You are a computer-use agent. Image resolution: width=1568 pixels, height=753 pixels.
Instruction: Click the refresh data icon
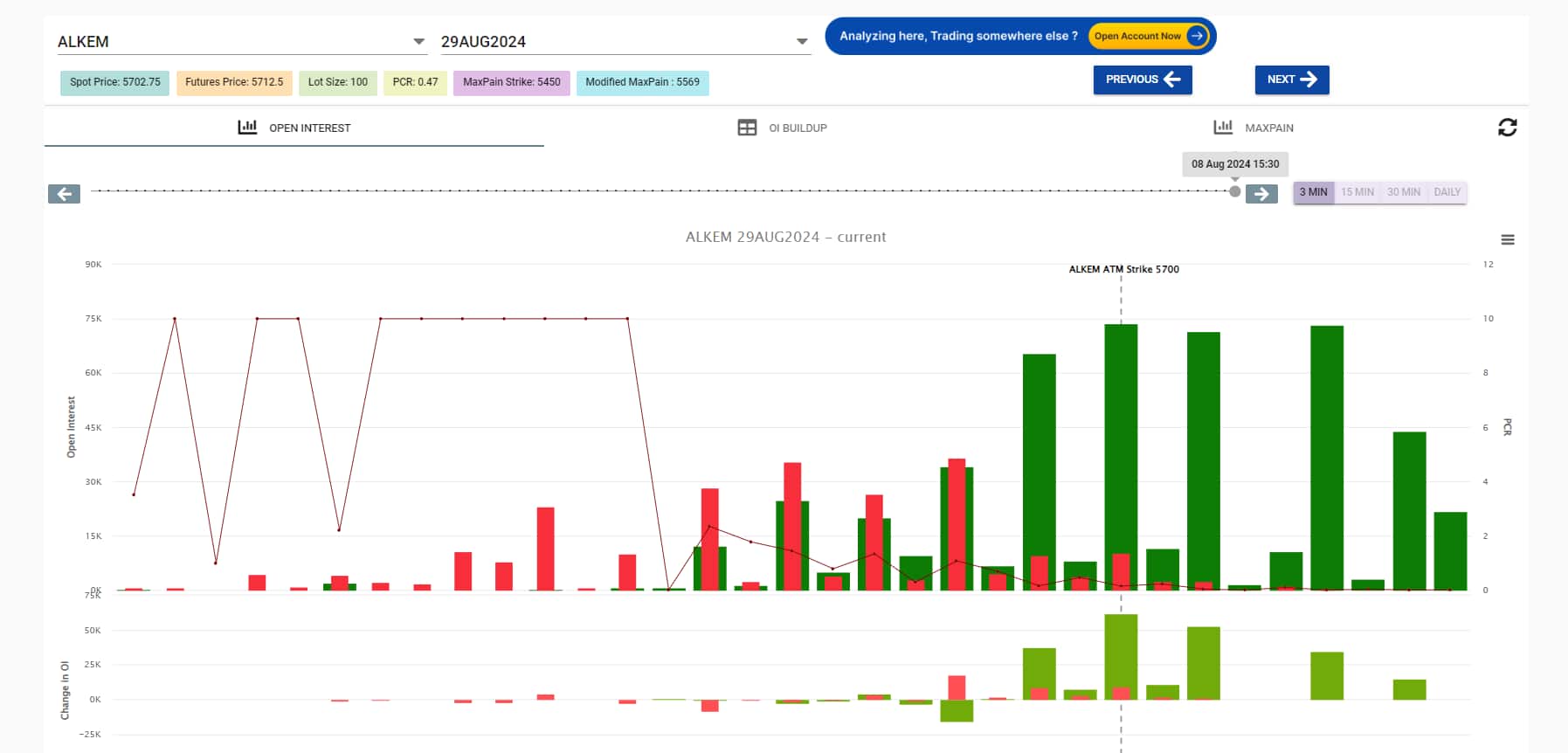[x=1507, y=128]
